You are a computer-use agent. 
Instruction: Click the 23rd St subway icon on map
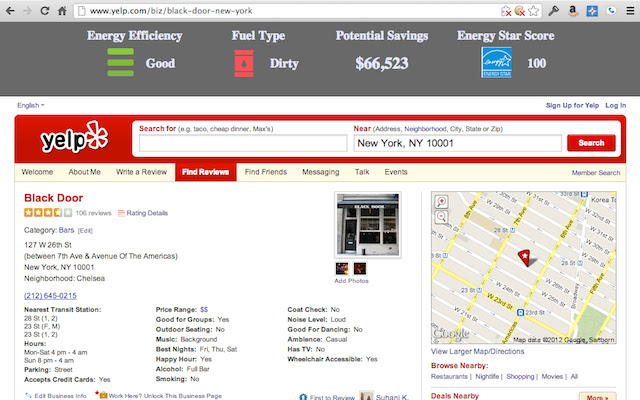(x=520, y=313)
